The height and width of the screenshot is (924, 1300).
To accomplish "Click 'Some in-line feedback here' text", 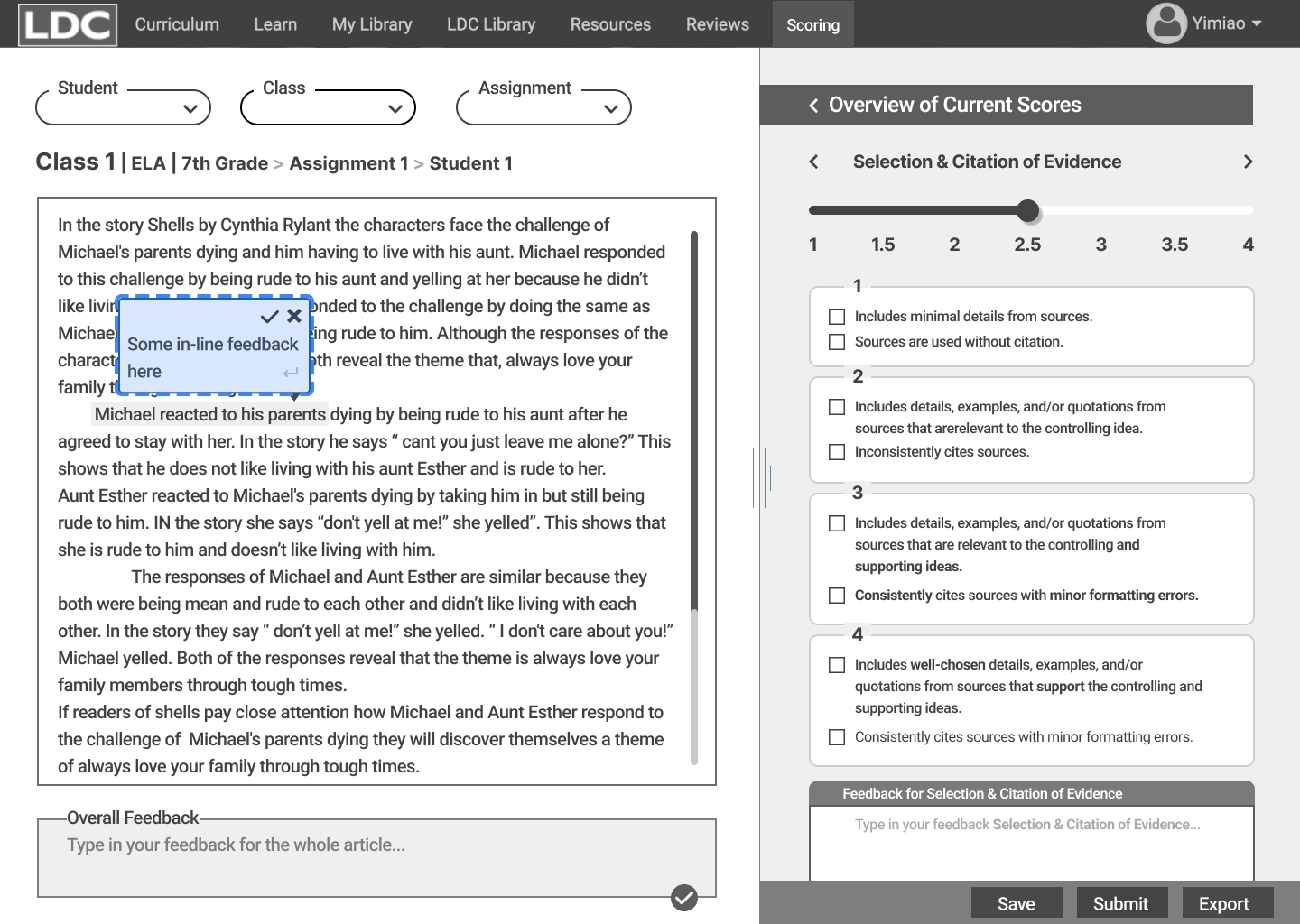I will [212, 358].
